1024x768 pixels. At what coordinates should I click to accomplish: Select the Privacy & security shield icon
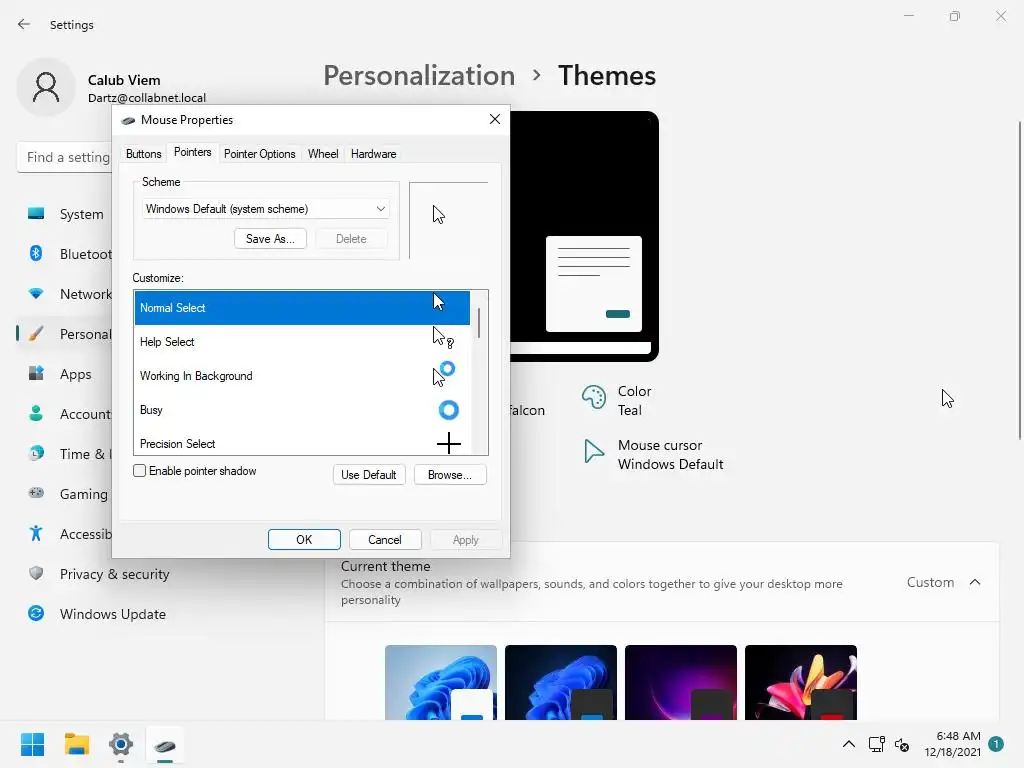click(36, 573)
